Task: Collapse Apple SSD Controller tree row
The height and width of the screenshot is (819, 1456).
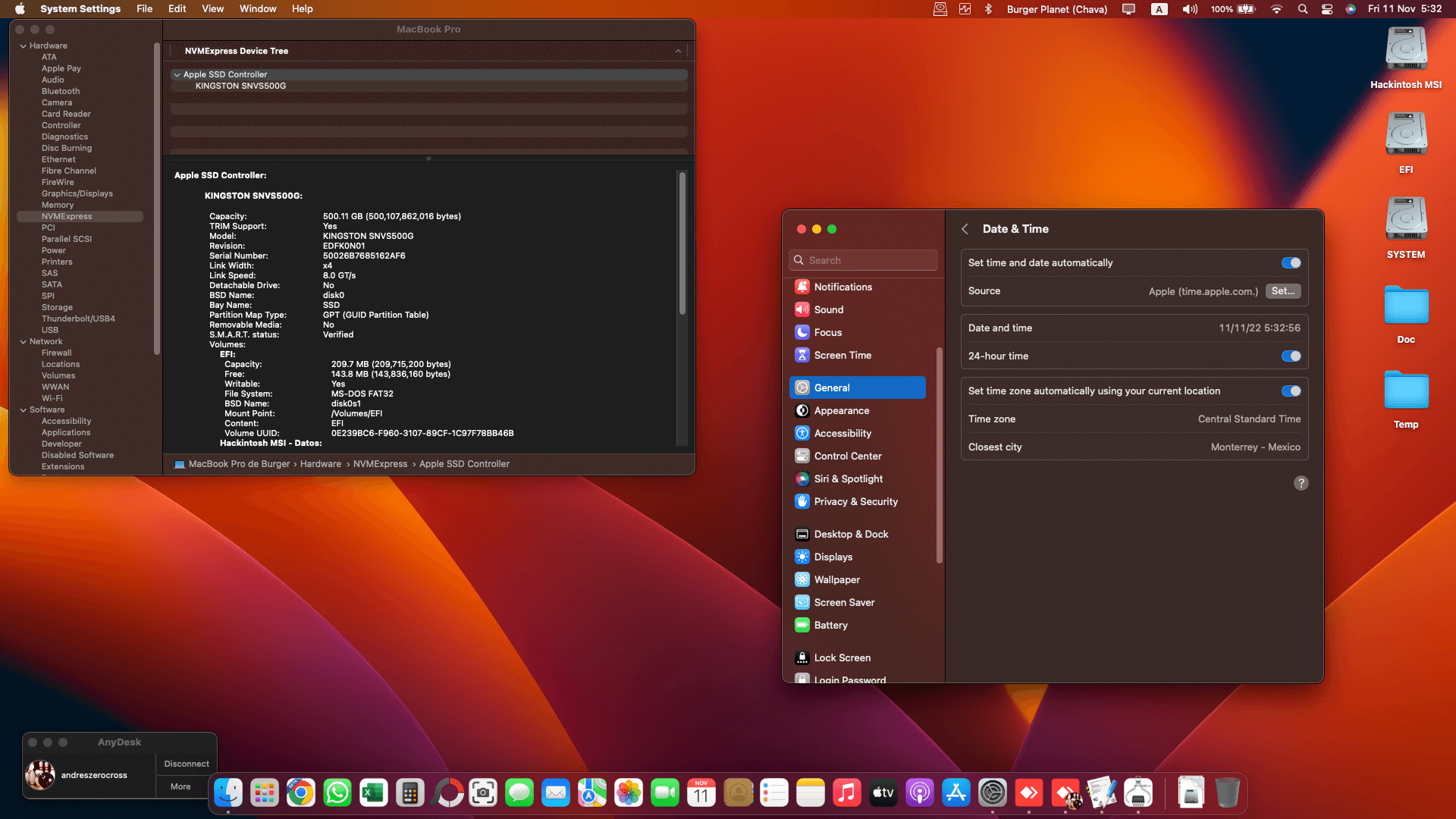Action: click(177, 75)
